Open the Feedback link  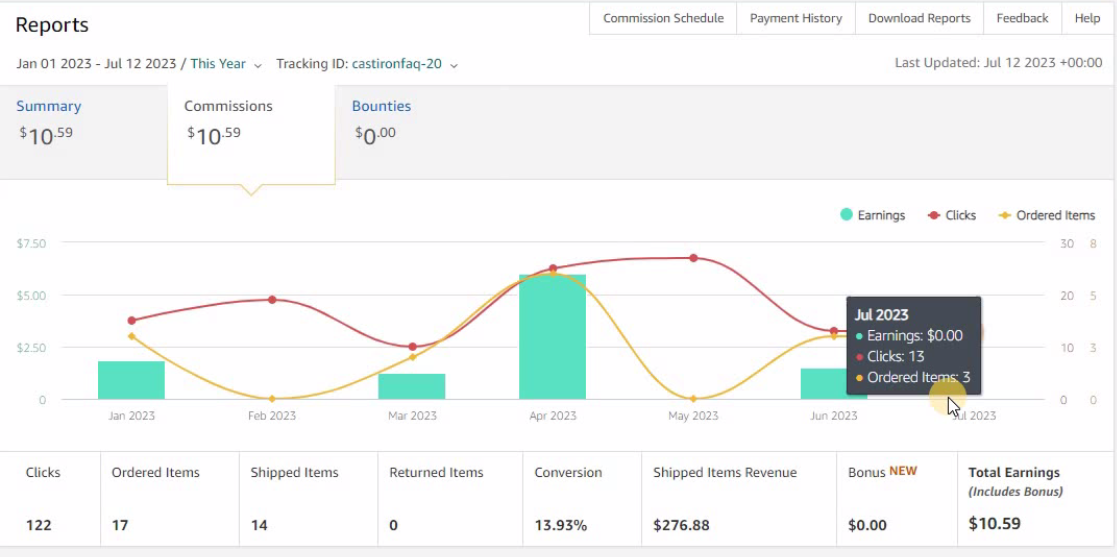pos(1022,19)
